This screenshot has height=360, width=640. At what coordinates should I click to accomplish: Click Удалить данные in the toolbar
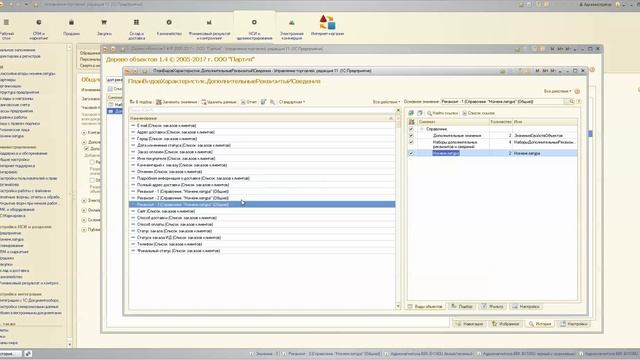219,102
